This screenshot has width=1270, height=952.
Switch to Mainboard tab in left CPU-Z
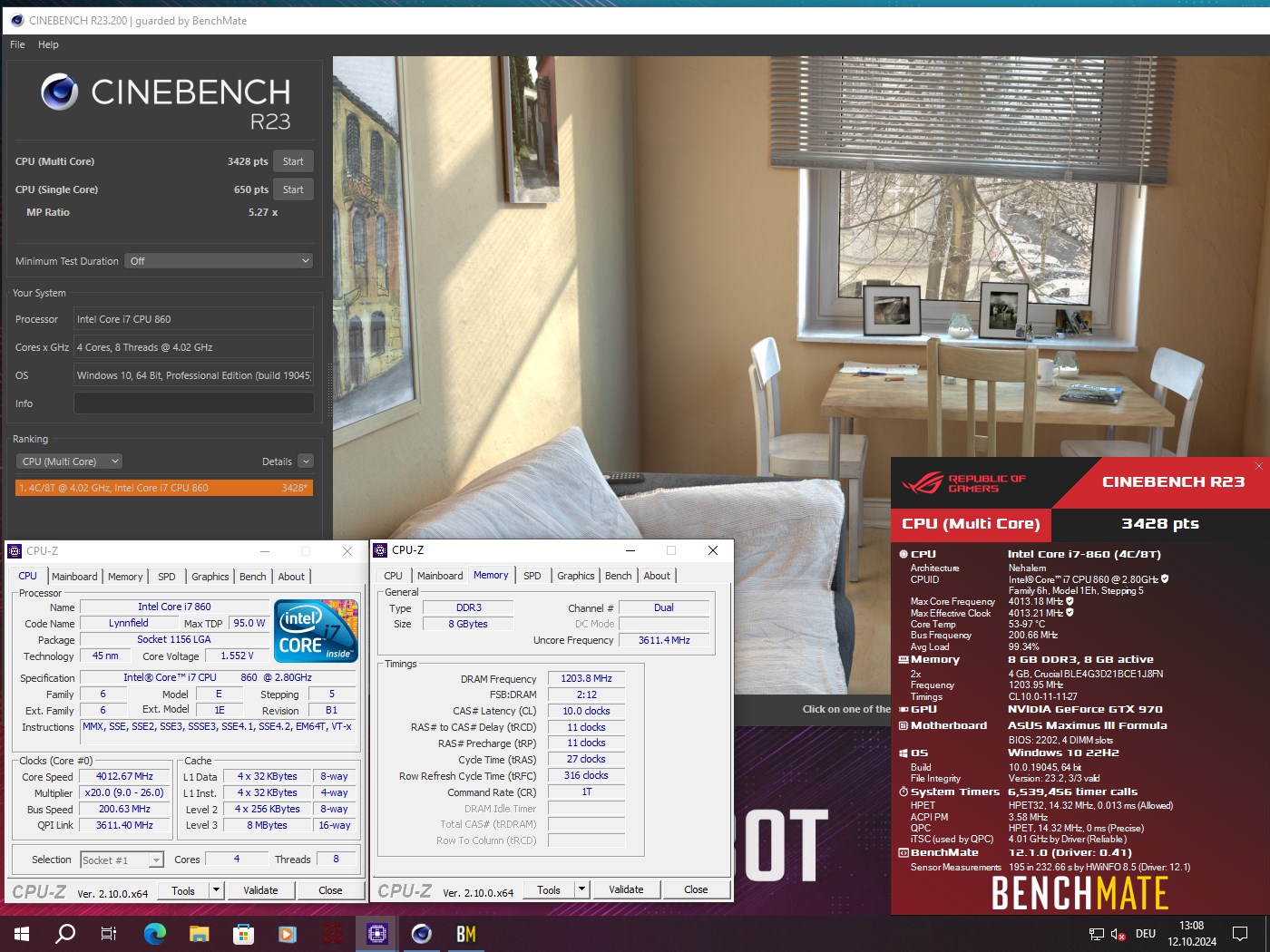74,577
